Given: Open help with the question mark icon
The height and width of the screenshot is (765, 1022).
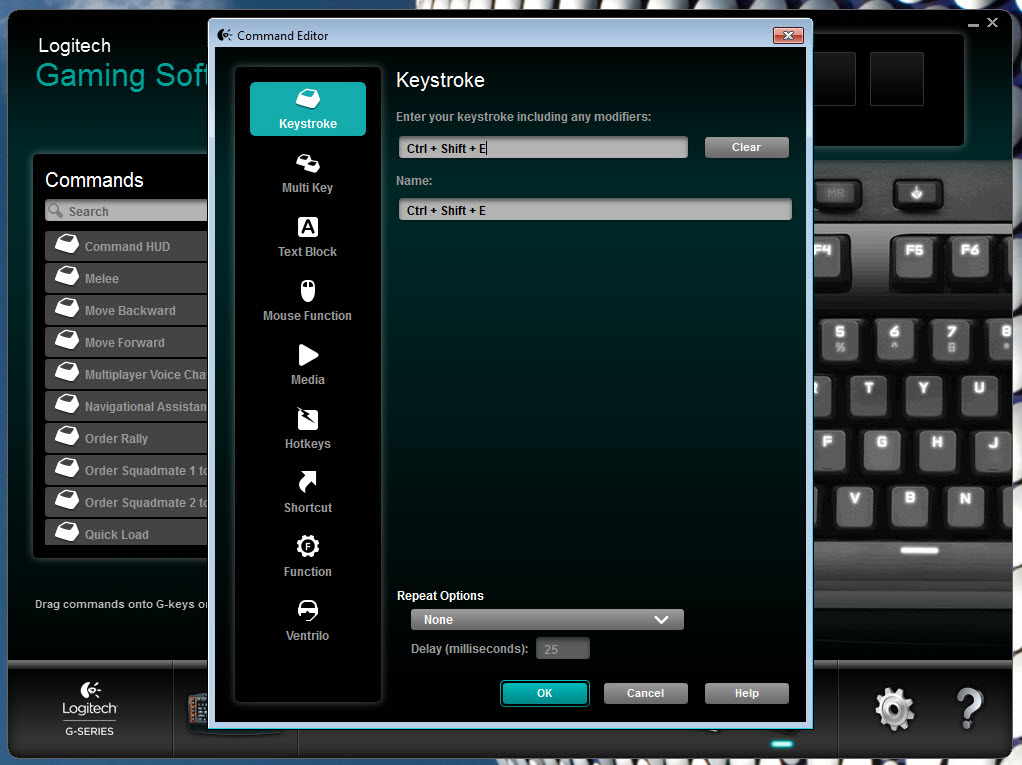Looking at the screenshot, I should pos(969,708).
